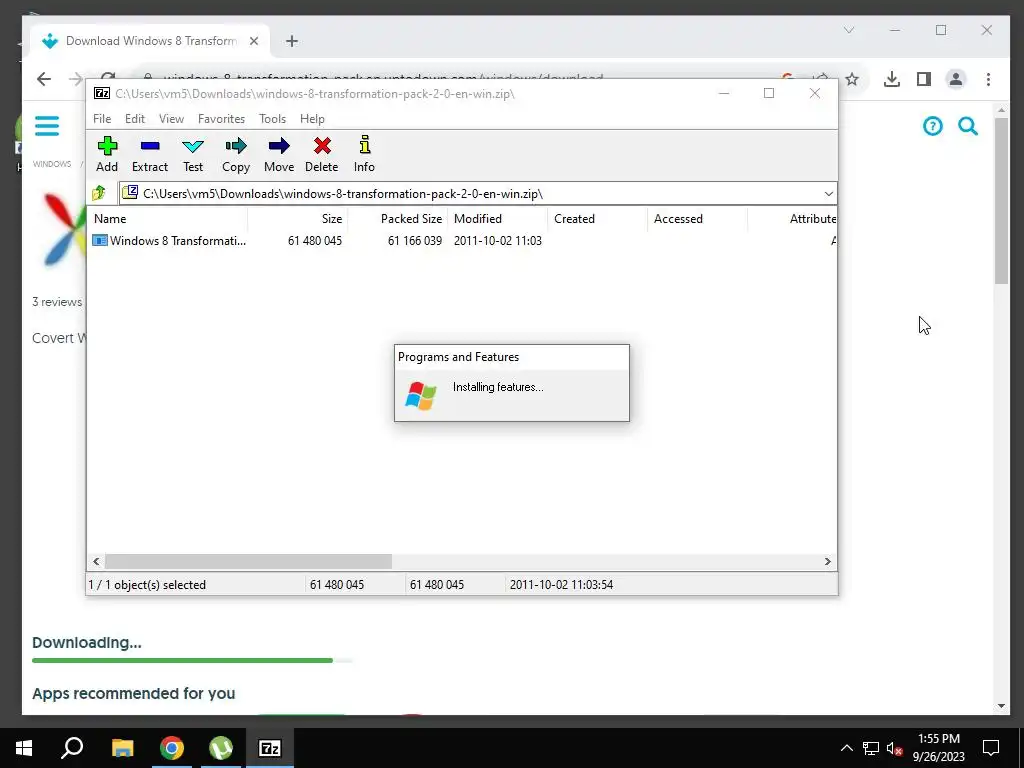The width and height of the screenshot is (1024, 768).
Task: Run the Test archive tool
Action: (193, 154)
